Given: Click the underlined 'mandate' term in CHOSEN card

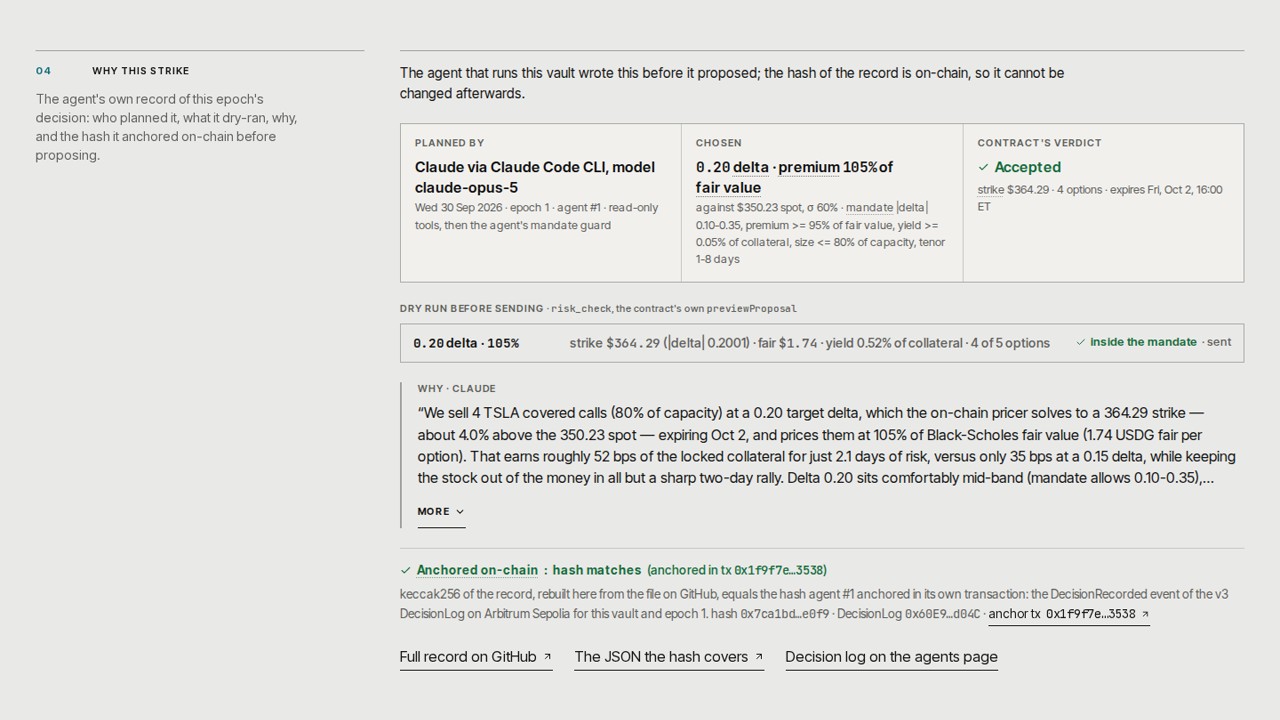Looking at the screenshot, I should point(869,208).
